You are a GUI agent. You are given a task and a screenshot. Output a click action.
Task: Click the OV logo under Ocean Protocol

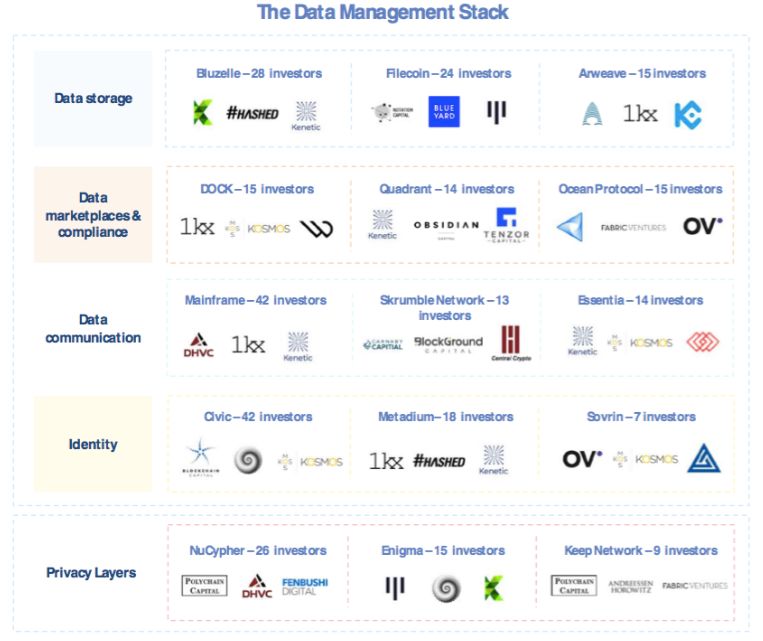[x=703, y=226]
